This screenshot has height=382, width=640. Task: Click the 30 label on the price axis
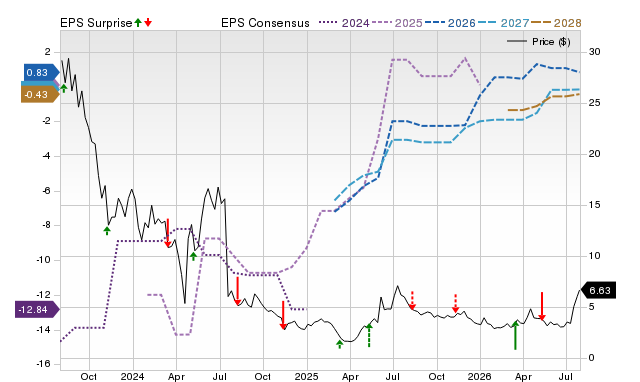[x=594, y=52]
